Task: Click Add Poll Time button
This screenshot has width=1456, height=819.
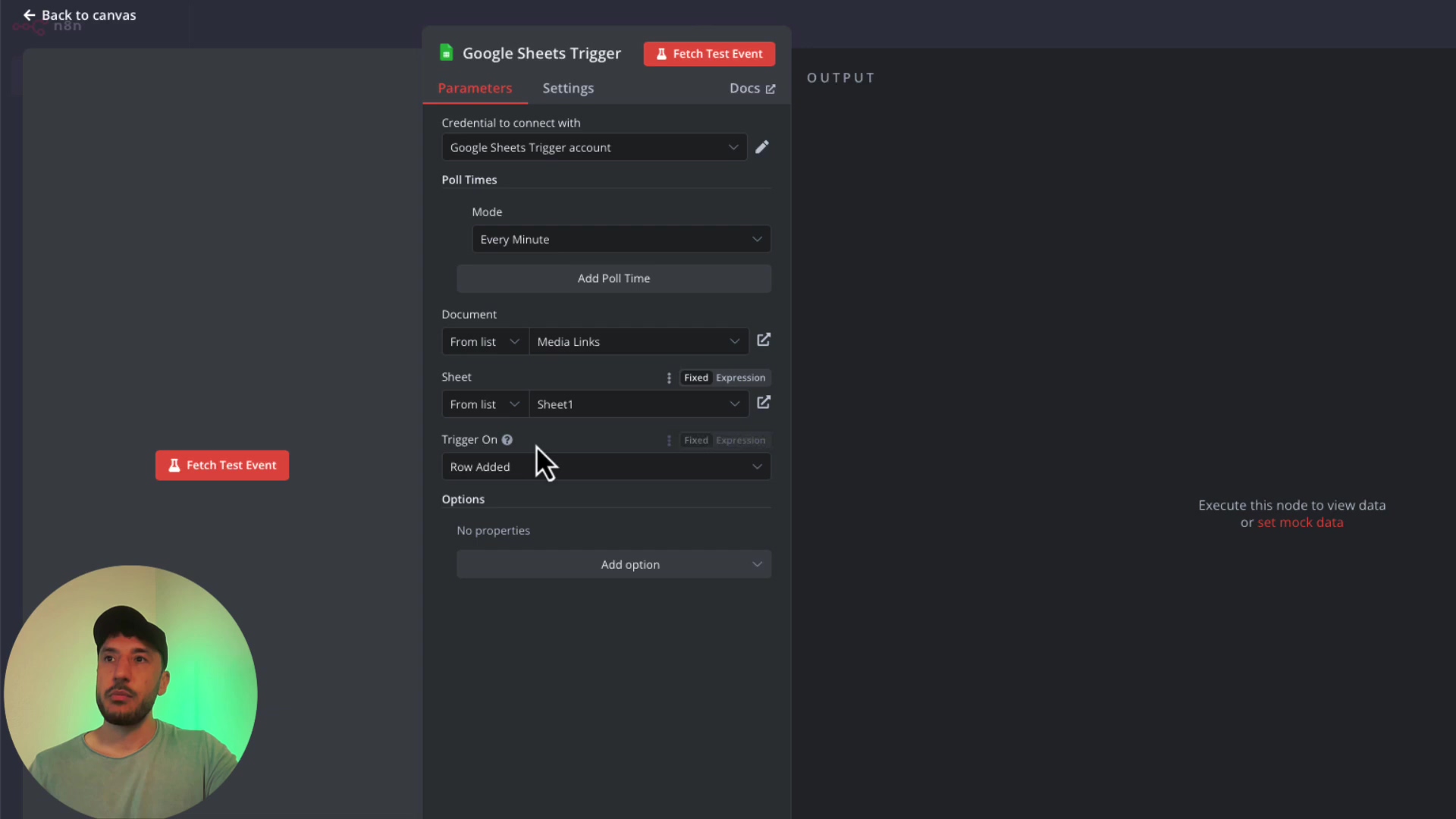Action: pos(614,278)
